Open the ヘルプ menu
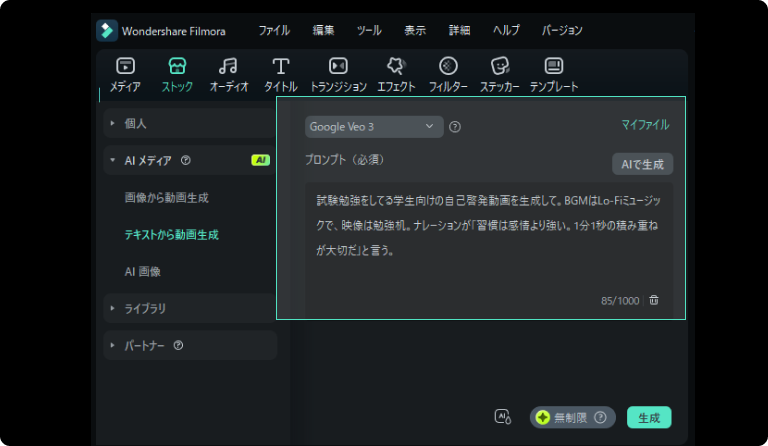 point(506,30)
